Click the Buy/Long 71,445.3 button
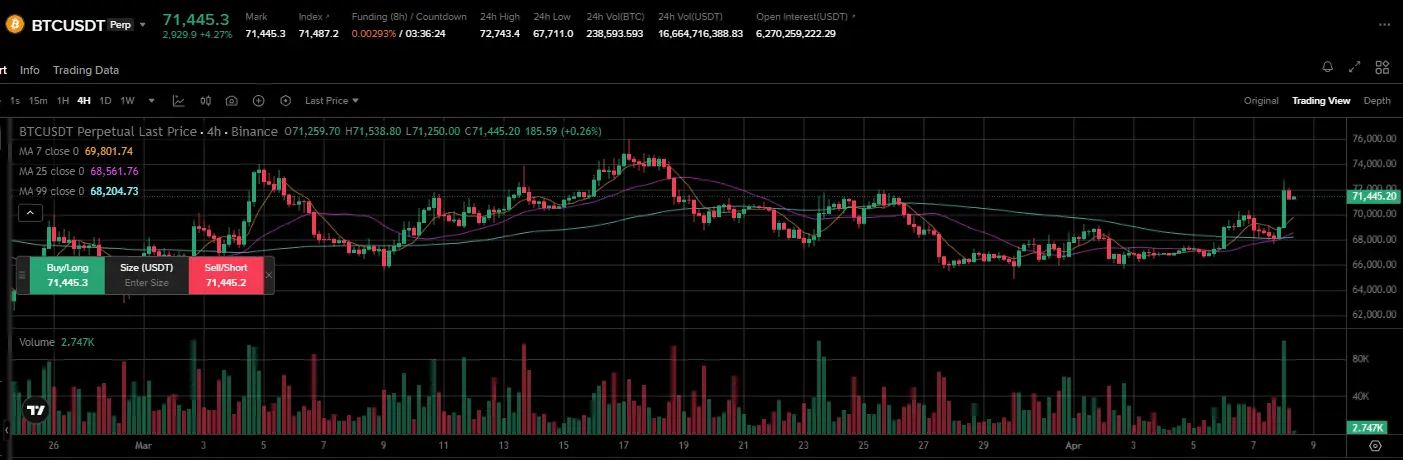 tap(68, 275)
